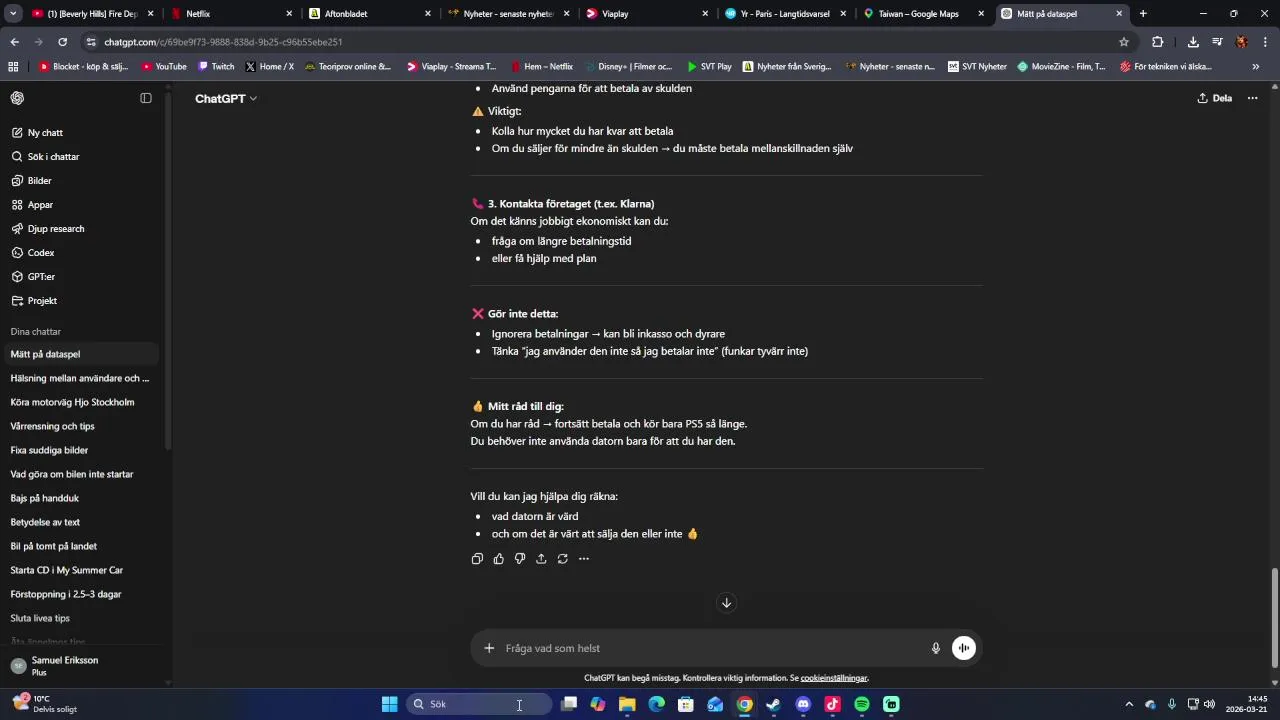Open Codex in the sidebar

[x=80, y=253]
